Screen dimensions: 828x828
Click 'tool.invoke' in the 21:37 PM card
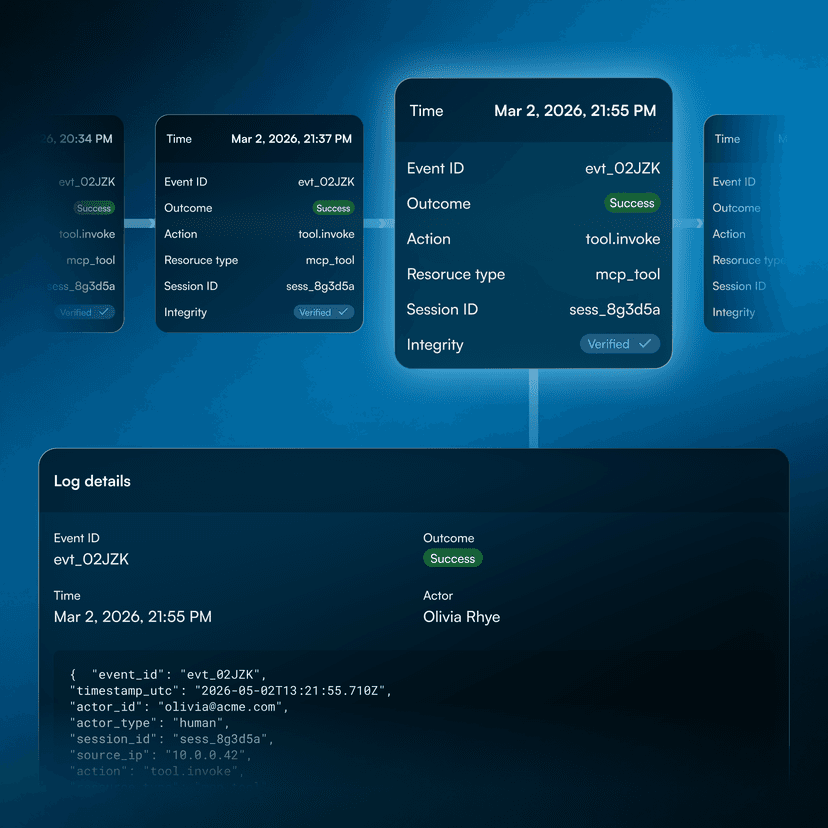click(326, 234)
